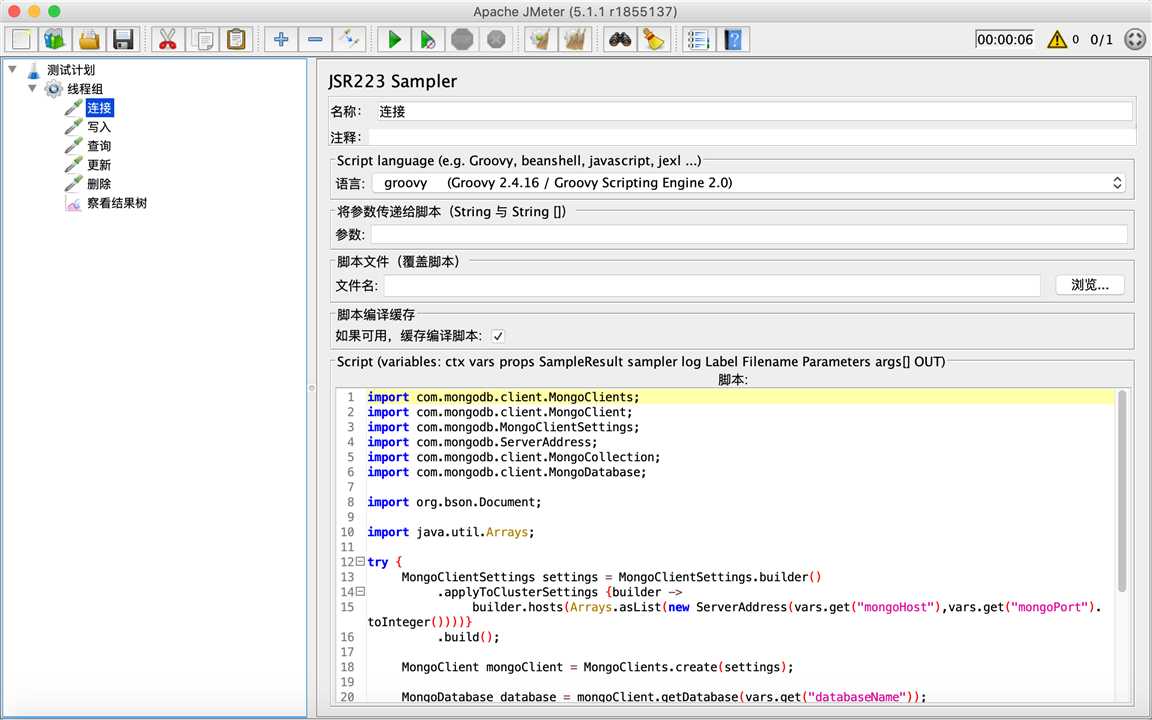Uncheck the cache compiled script checkbox
Viewport: 1152px width, 720px height.
pyautogui.click(x=498, y=336)
